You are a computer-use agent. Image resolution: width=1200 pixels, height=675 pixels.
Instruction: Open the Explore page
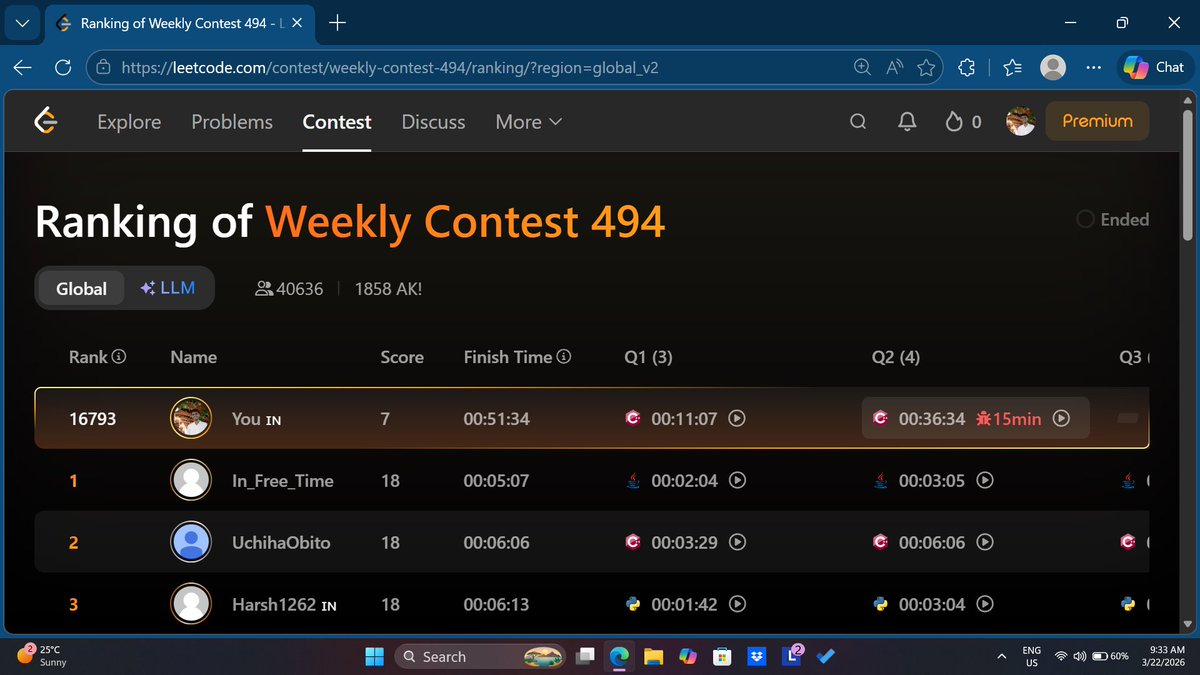[x=129, y=122]
